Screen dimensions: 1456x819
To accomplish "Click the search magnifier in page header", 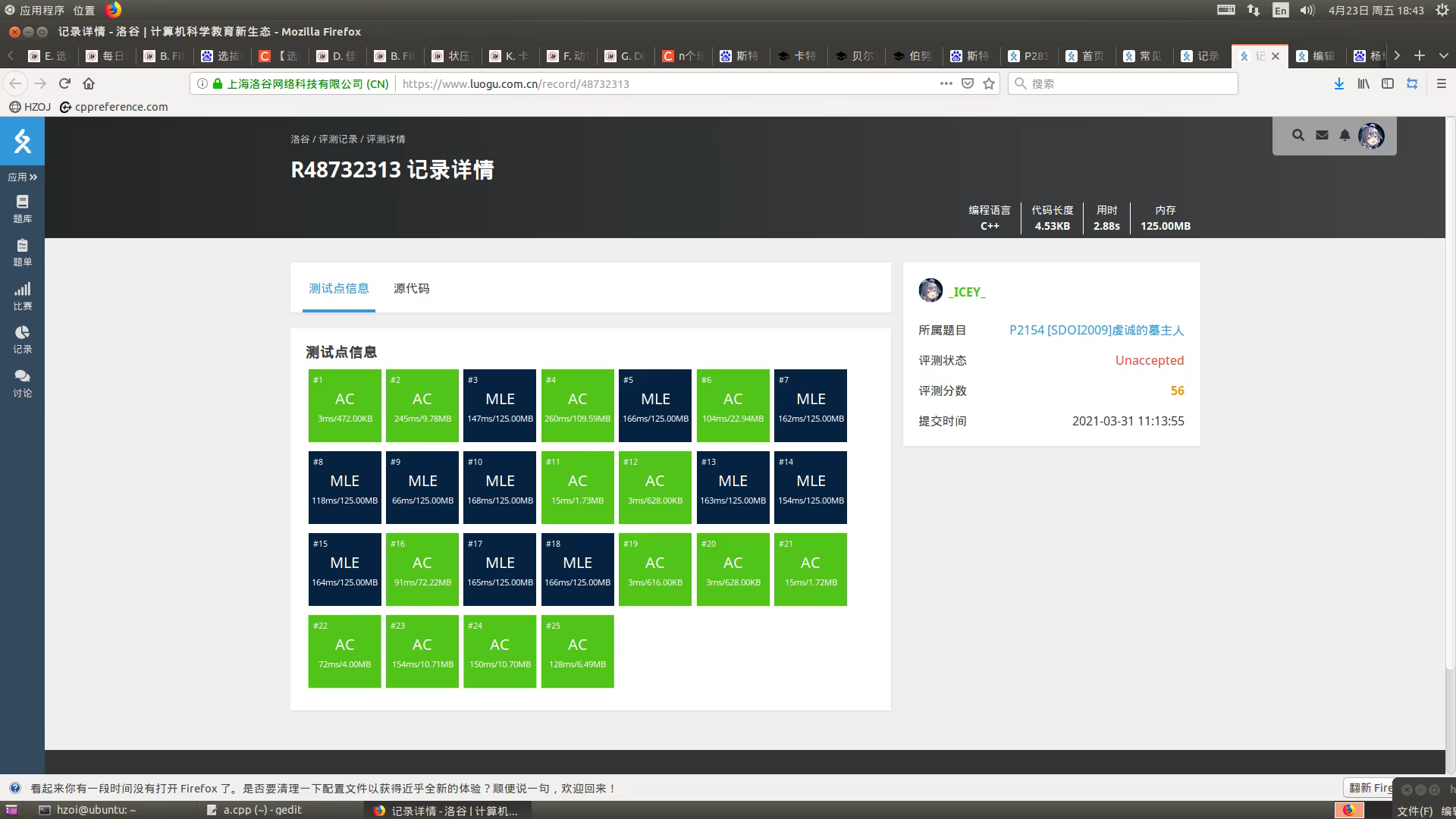I will [x=1298, y=135].
